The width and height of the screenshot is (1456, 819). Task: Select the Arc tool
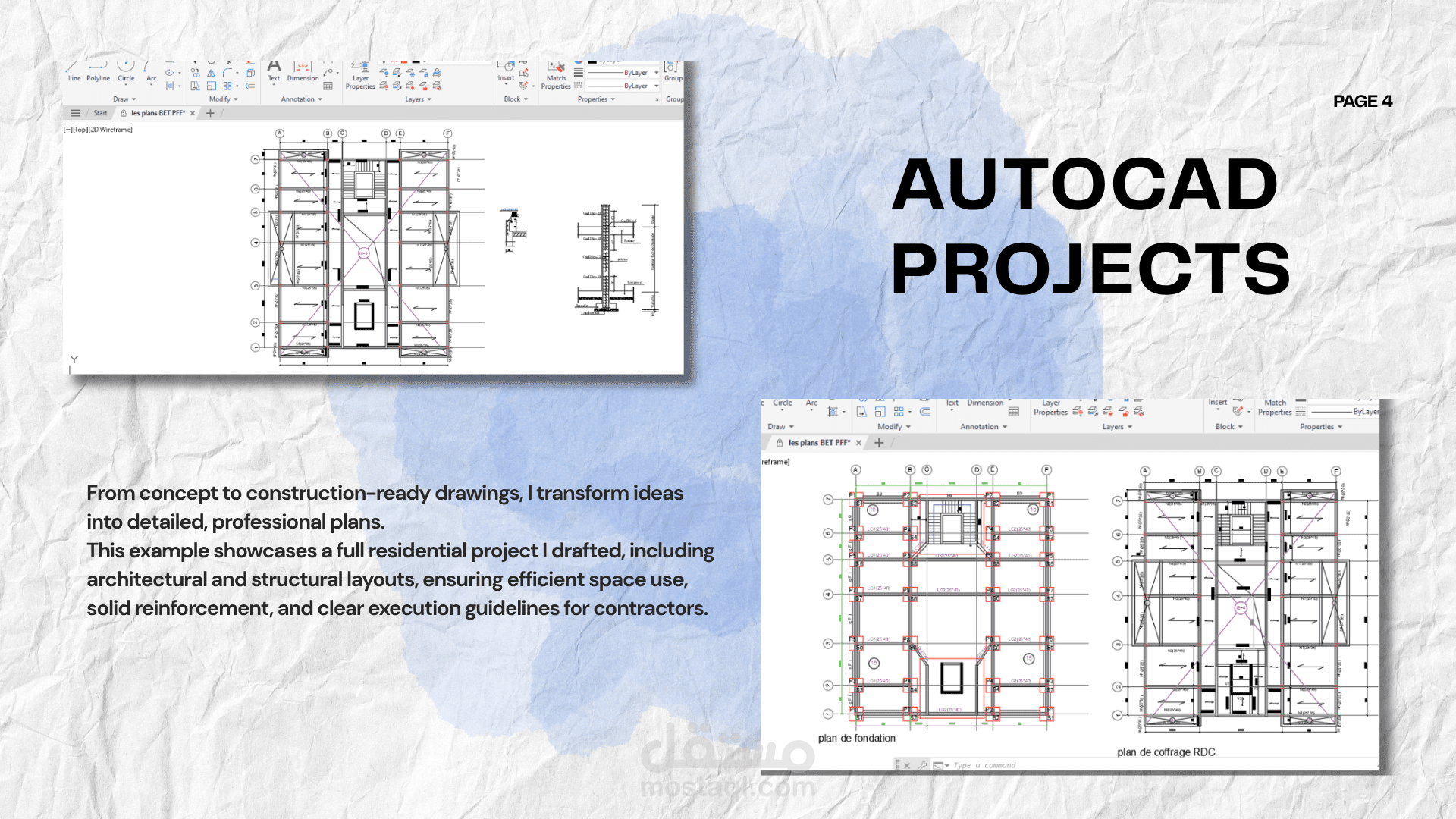151,73
